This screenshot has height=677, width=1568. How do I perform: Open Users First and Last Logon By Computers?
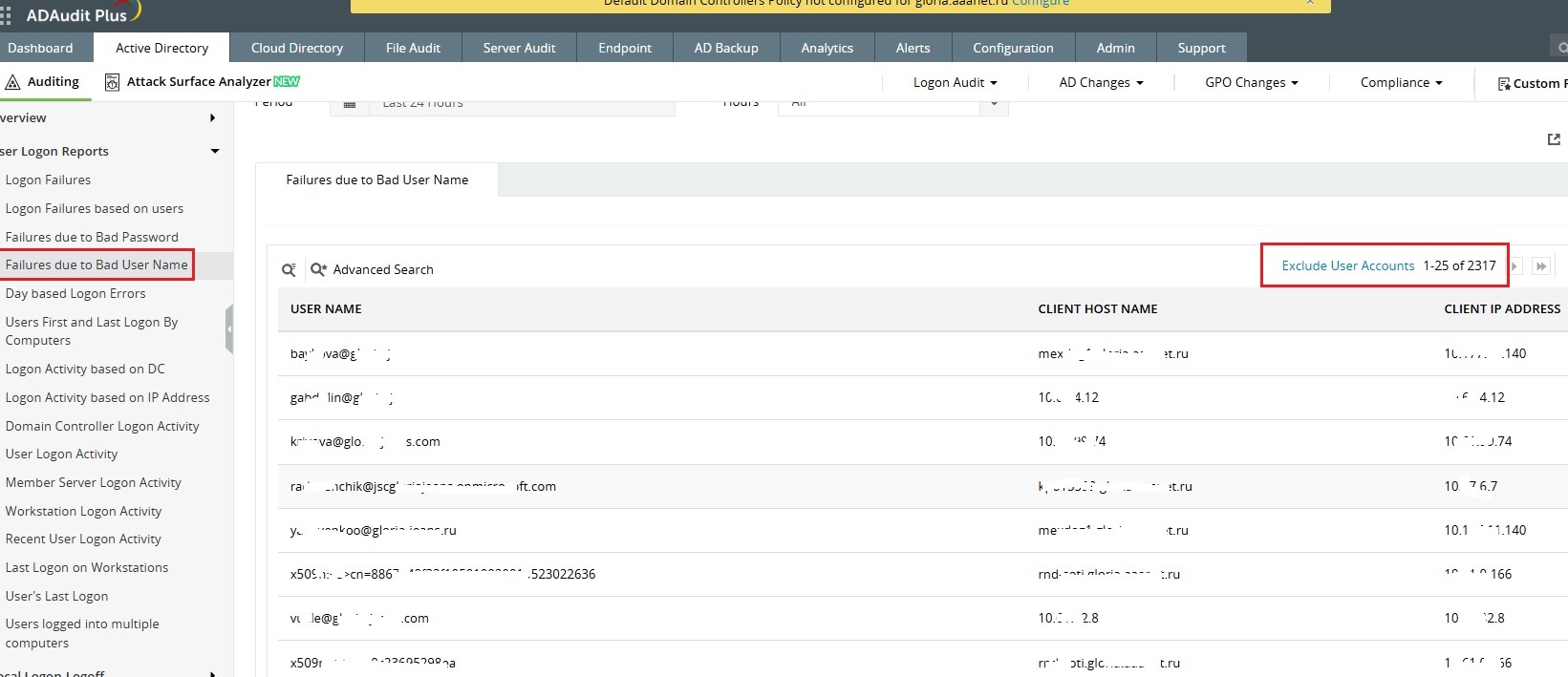tap(92, 330)
